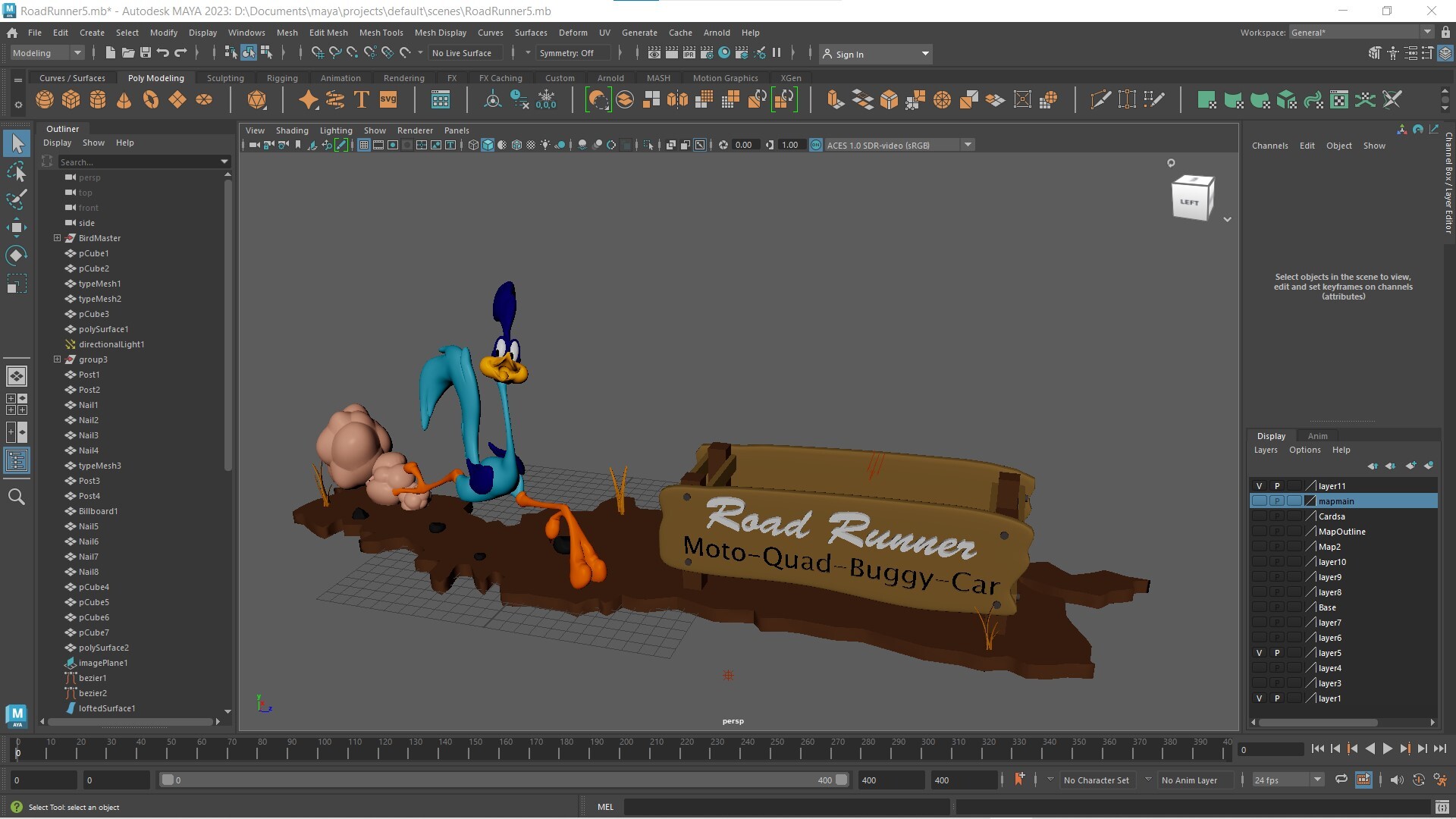Select polySurface1 in the Outliner
The image size is (1456, 819).
[x=103, y=328]
